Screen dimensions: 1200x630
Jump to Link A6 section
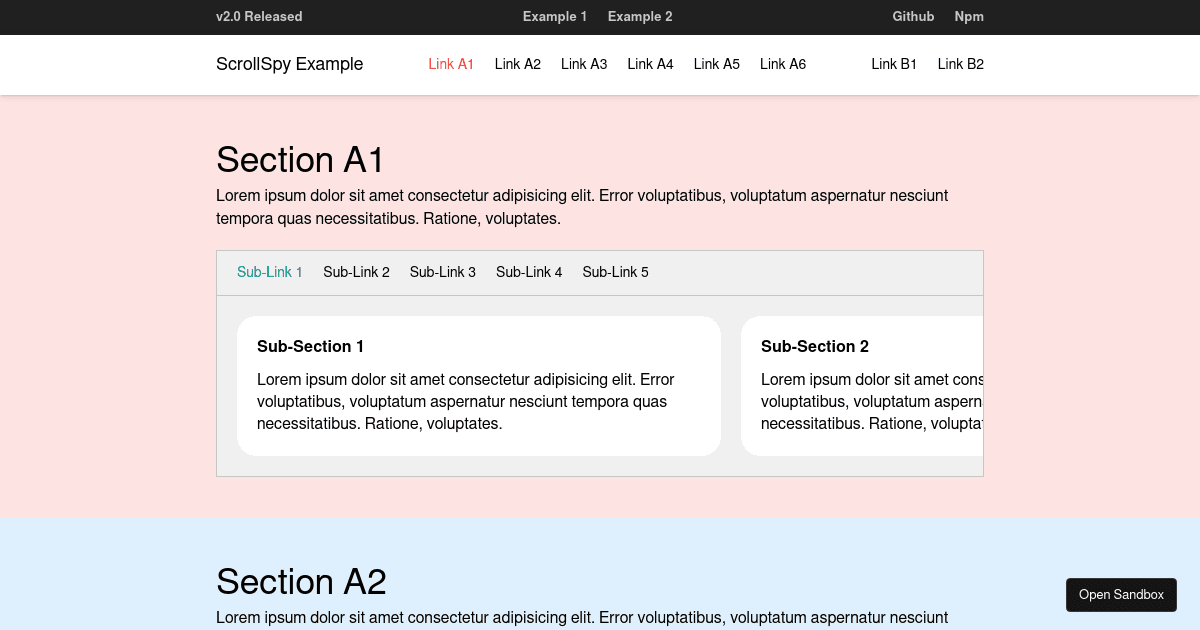[x=783, y=64]
